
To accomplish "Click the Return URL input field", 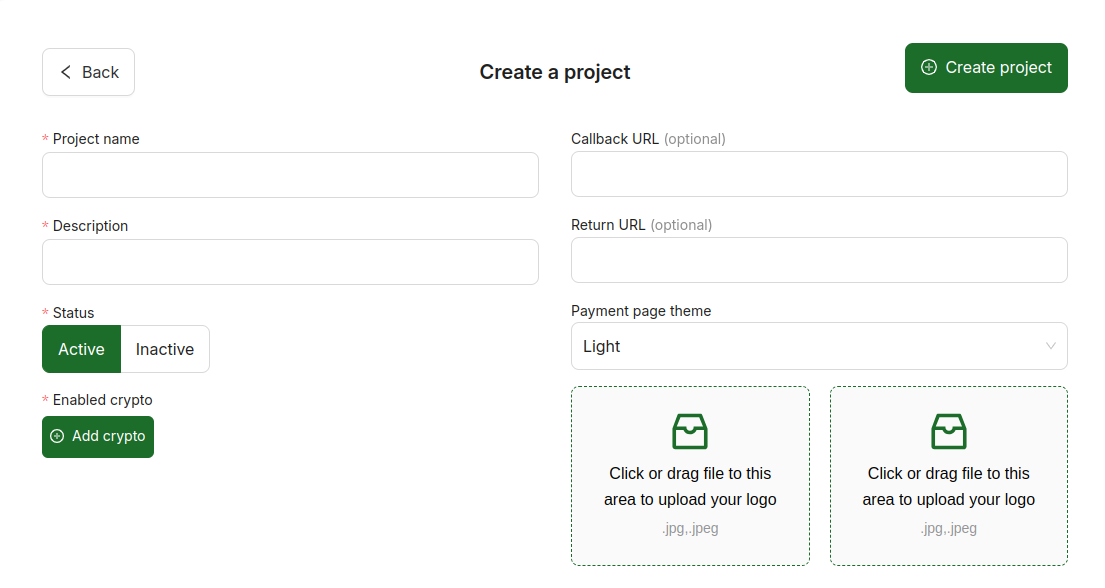I will 819,260.
